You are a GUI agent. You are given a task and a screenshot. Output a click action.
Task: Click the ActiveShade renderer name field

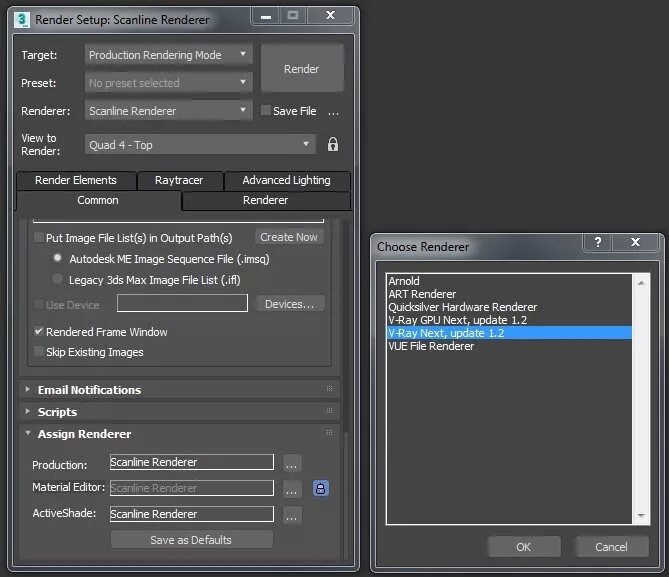coord(192,514)
